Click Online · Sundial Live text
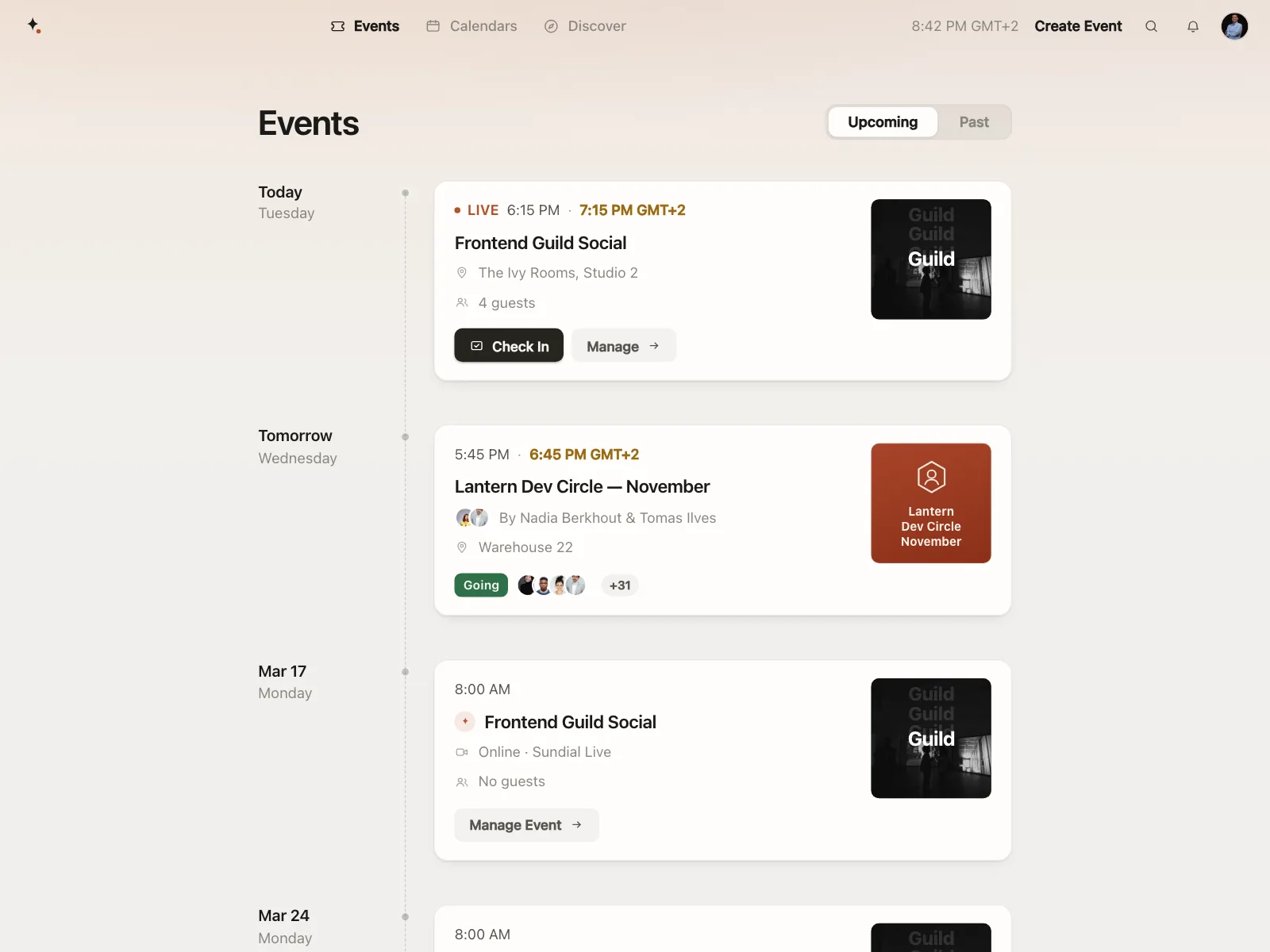The image size is (1270, 952). [x=545, y=752]
